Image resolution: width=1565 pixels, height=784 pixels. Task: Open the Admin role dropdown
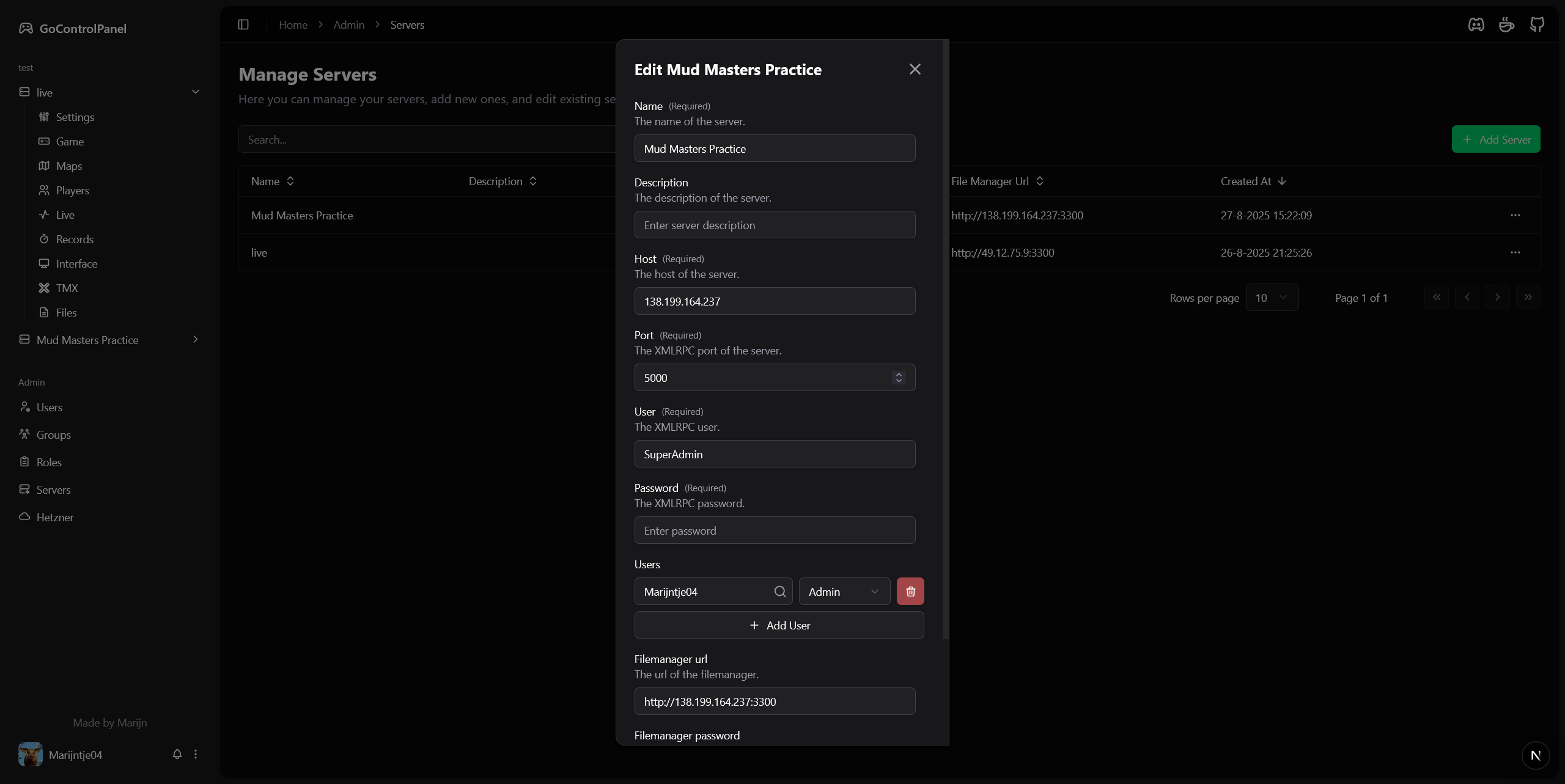click(844, 592)
